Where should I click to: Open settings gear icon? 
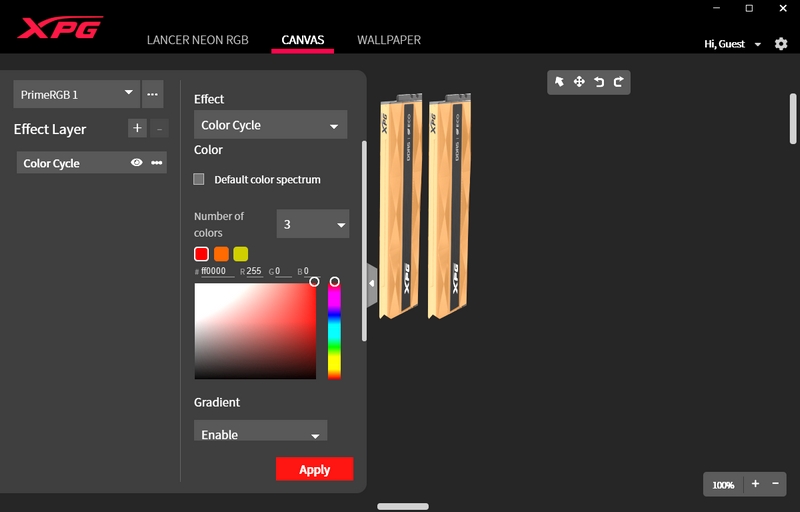(x=781, y=44)
